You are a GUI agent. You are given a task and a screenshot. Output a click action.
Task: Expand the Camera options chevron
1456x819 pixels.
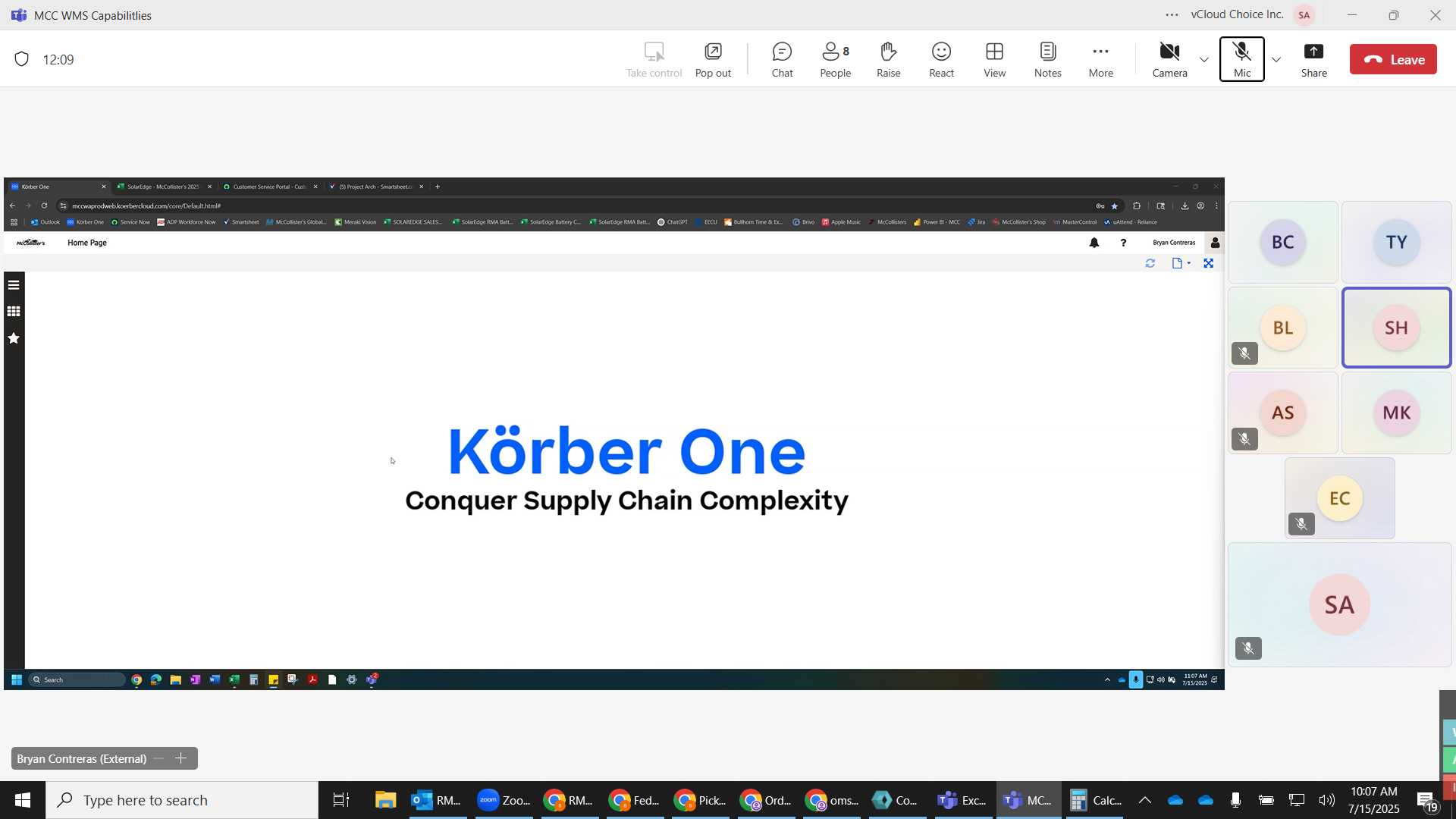[1203, 60]
